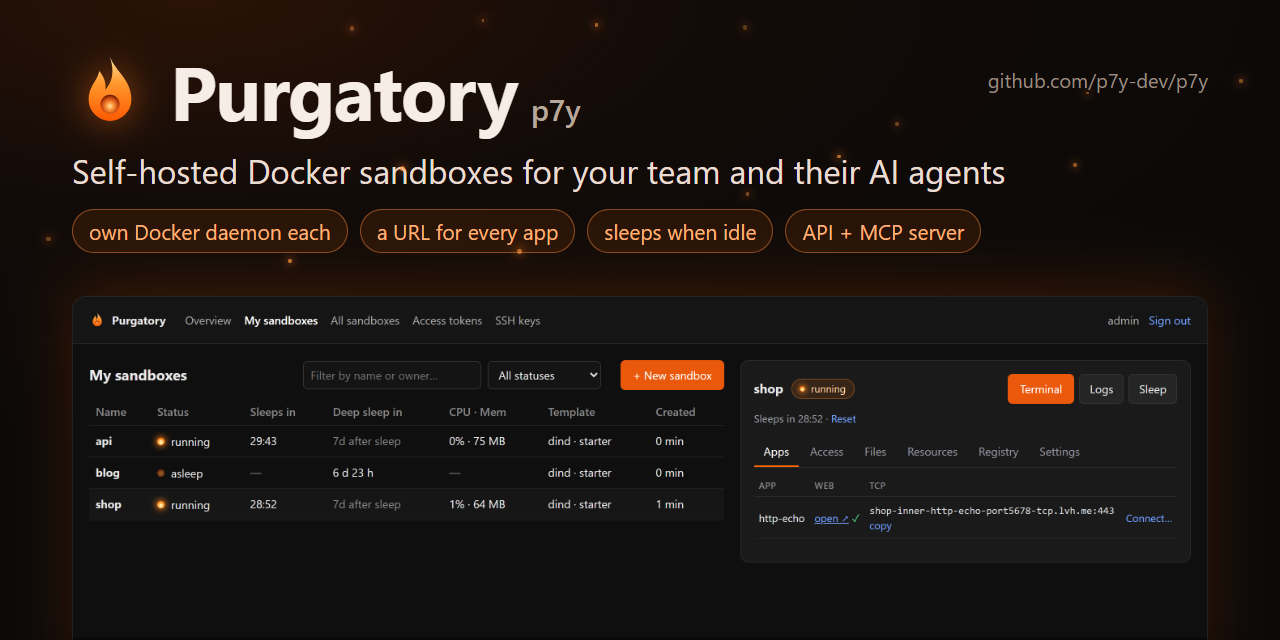
Task: Switch to the Access tab
Action: point(827,452)
